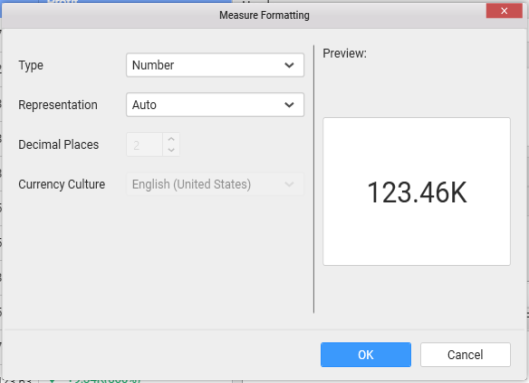This screenshot has width=529, height=383.
Task: Increase Decimal Places with the up arrow
Action: coord(171,139)
